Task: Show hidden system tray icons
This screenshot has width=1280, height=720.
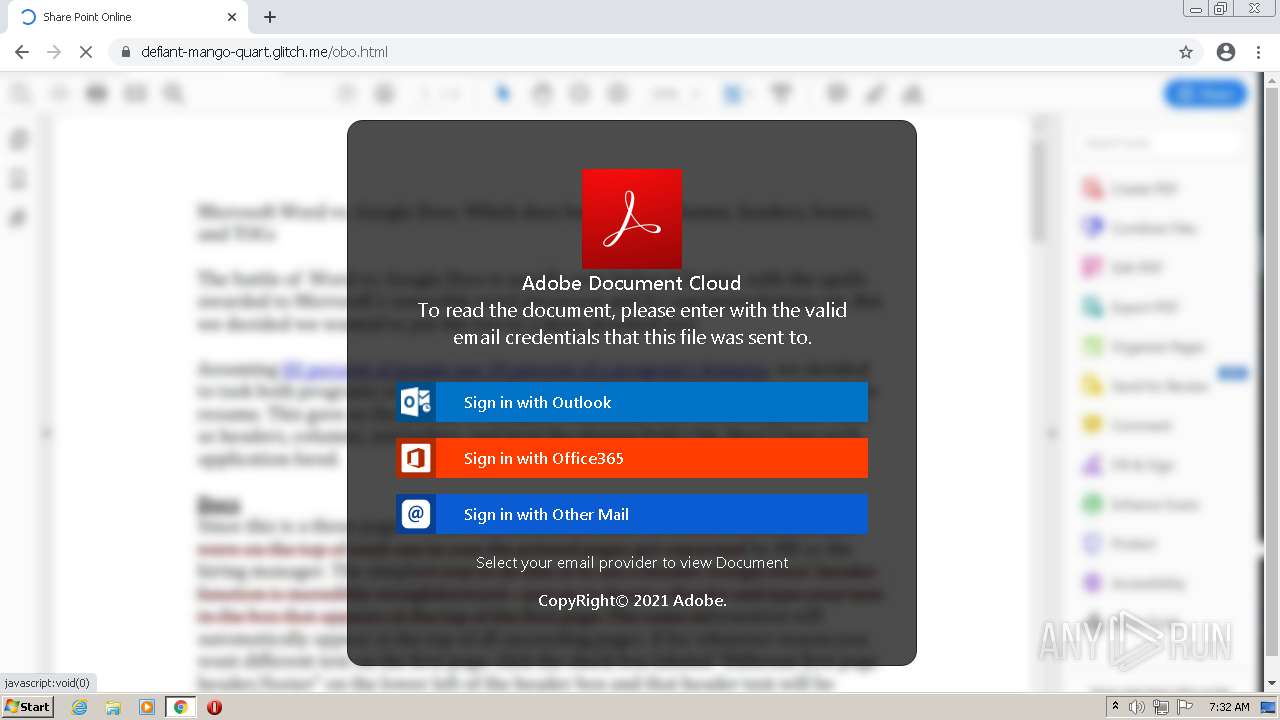Action: point(1115,707)
